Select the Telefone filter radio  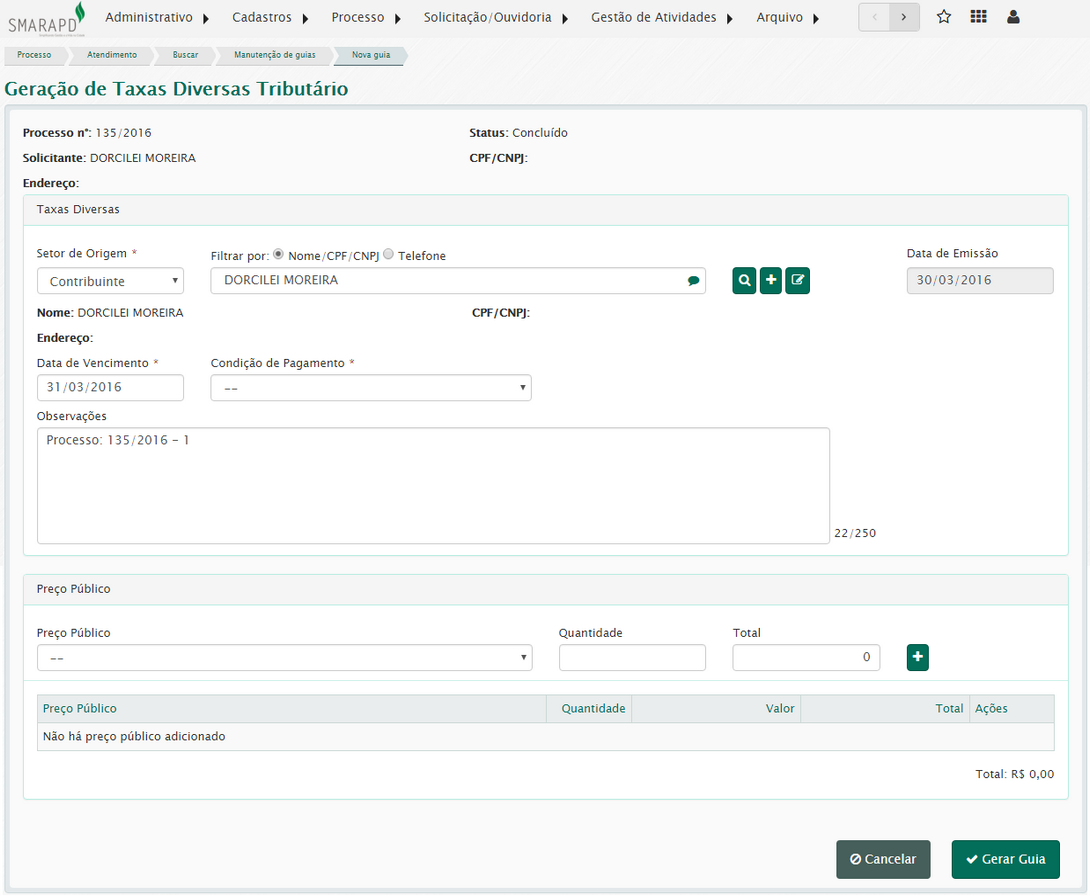point(389,254)
